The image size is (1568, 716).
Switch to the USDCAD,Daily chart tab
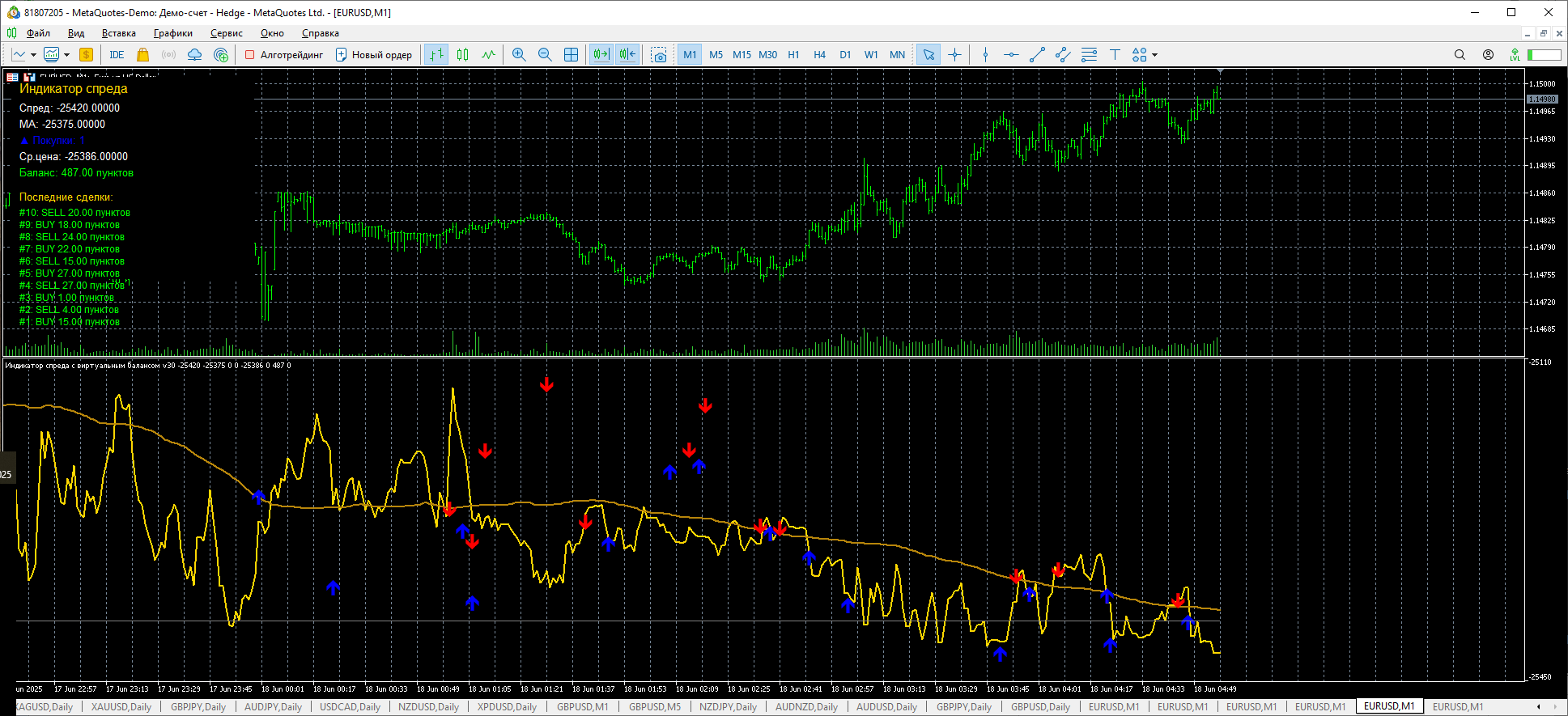point(351,706)
